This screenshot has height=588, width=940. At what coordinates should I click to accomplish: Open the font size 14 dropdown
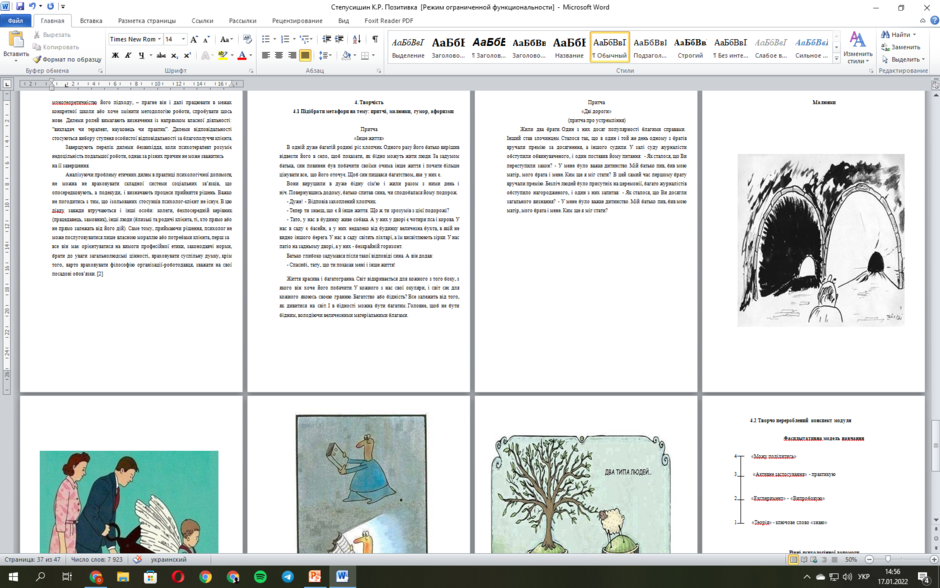(x=183, y=40)
